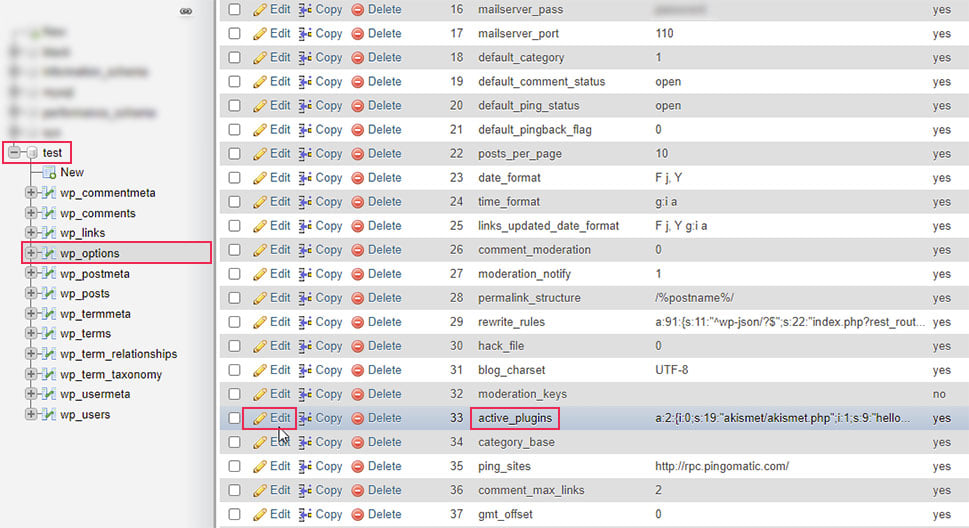Screen dimensions: 969x528
Task: Open wp_postmeta table from sidebar
Action: (95, 273)
